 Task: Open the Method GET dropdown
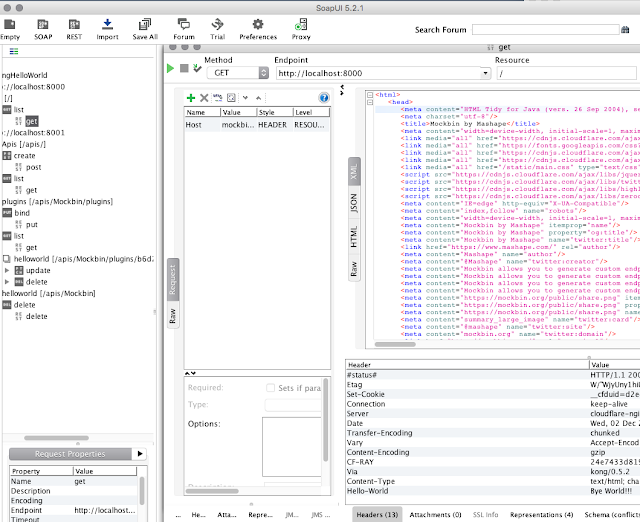(x=237, y=73)
